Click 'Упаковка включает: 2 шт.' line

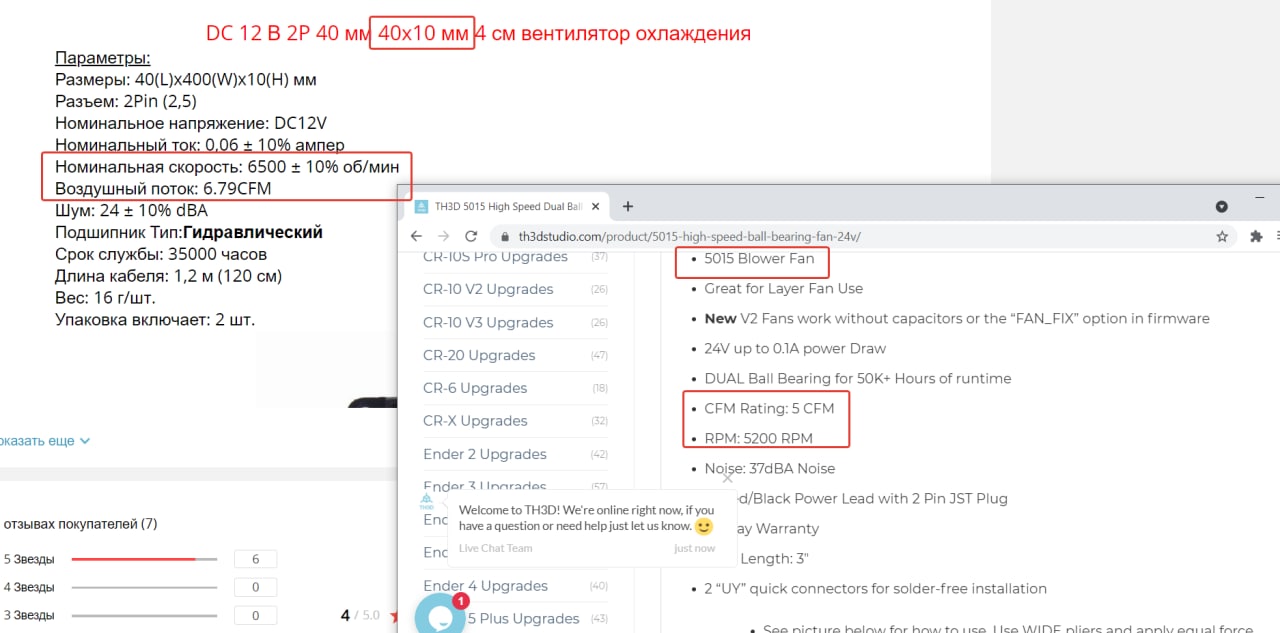pyautogui.click(x=155, y=320)
